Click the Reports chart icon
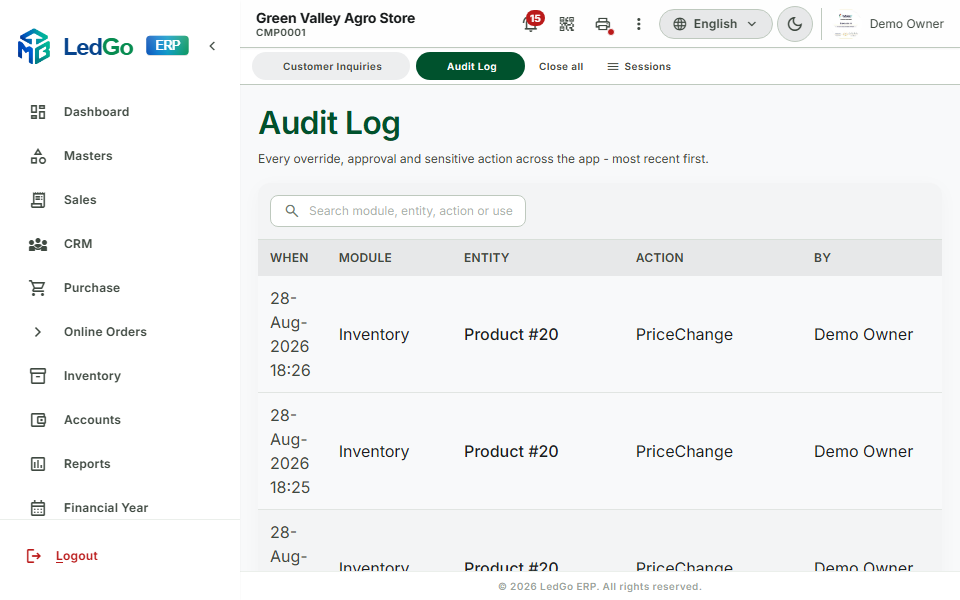Screen dimensions: 960x600 (38, 464)
